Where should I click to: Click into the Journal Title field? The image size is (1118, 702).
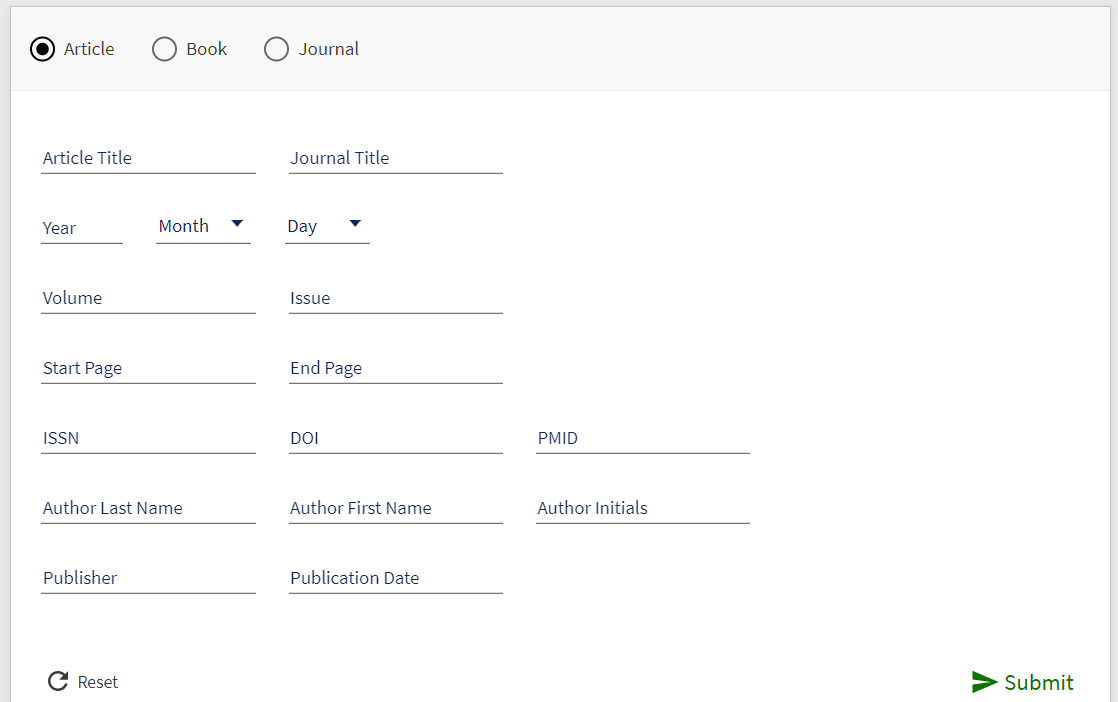pos(395,158)
